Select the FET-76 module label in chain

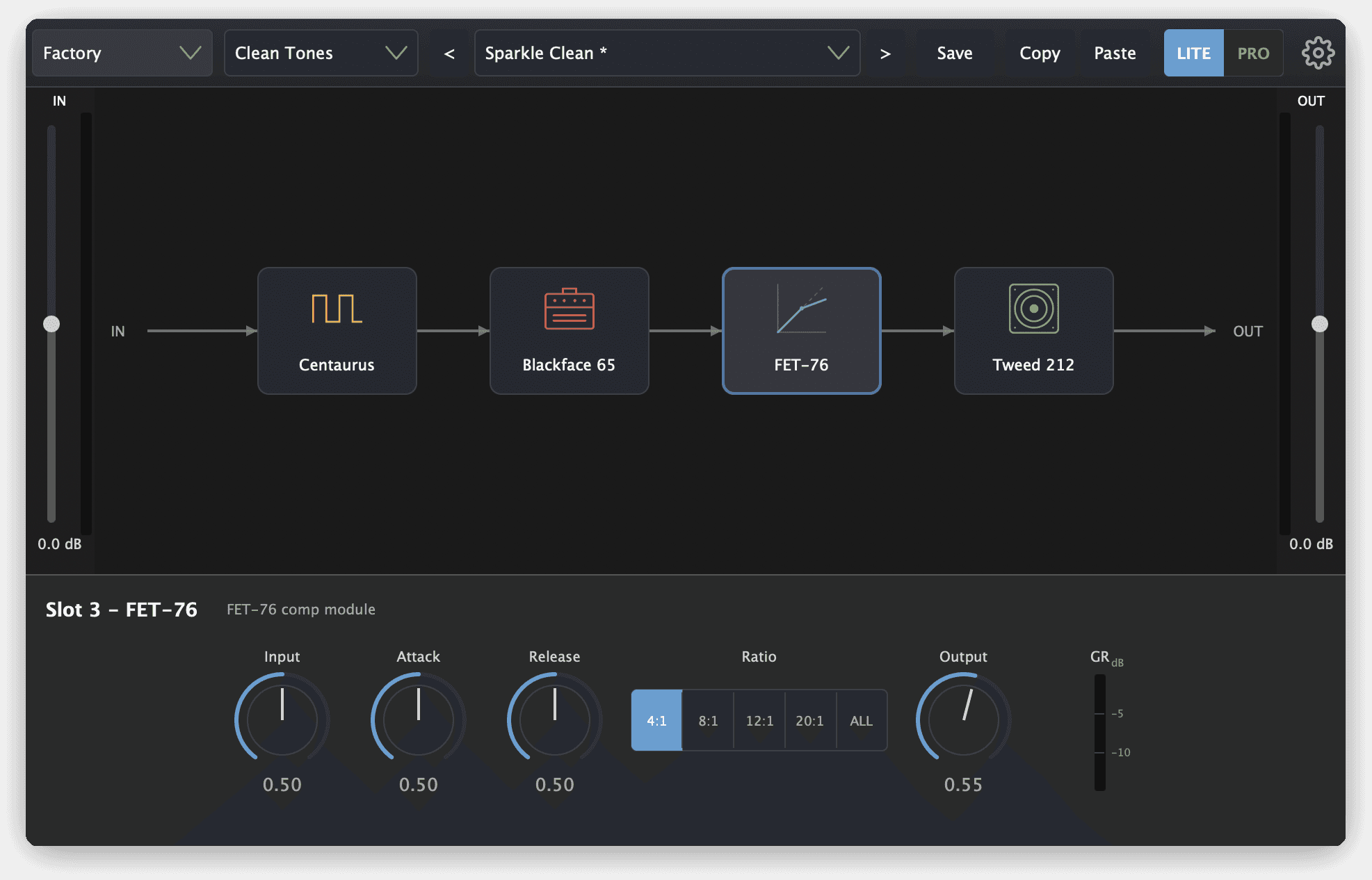click(801, 365)
